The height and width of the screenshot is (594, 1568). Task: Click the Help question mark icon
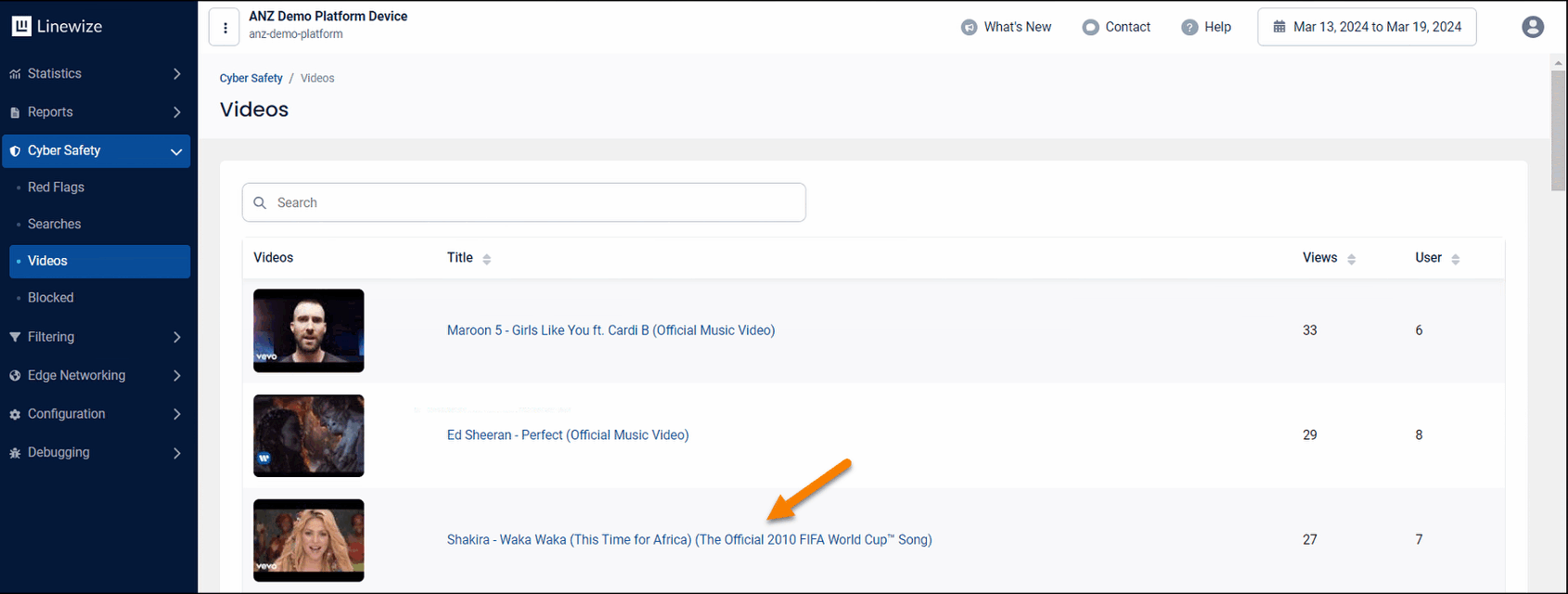tap(1189, 28)
